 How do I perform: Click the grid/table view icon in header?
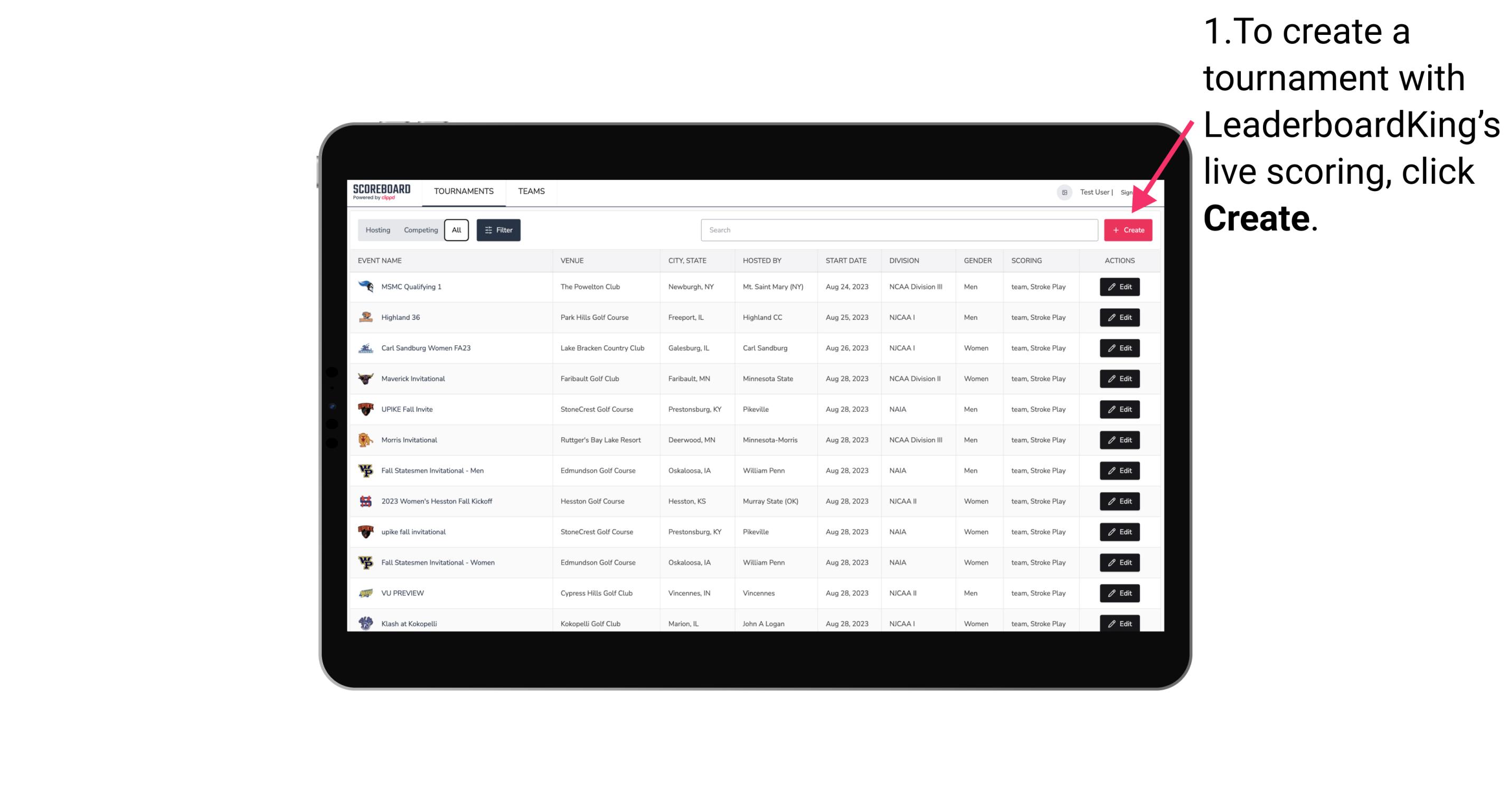coord(1065,192)
